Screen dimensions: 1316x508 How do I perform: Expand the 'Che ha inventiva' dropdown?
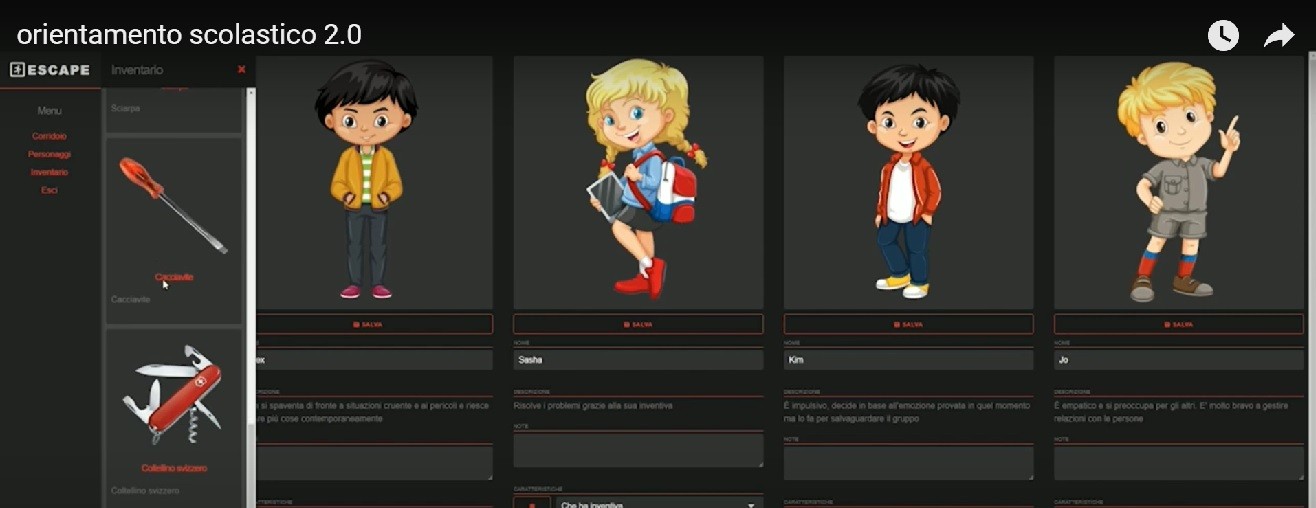click(657, 503)
